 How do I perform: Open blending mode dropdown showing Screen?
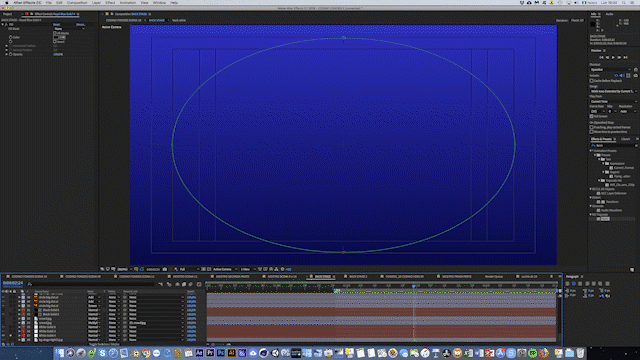(x=93, y=306)
